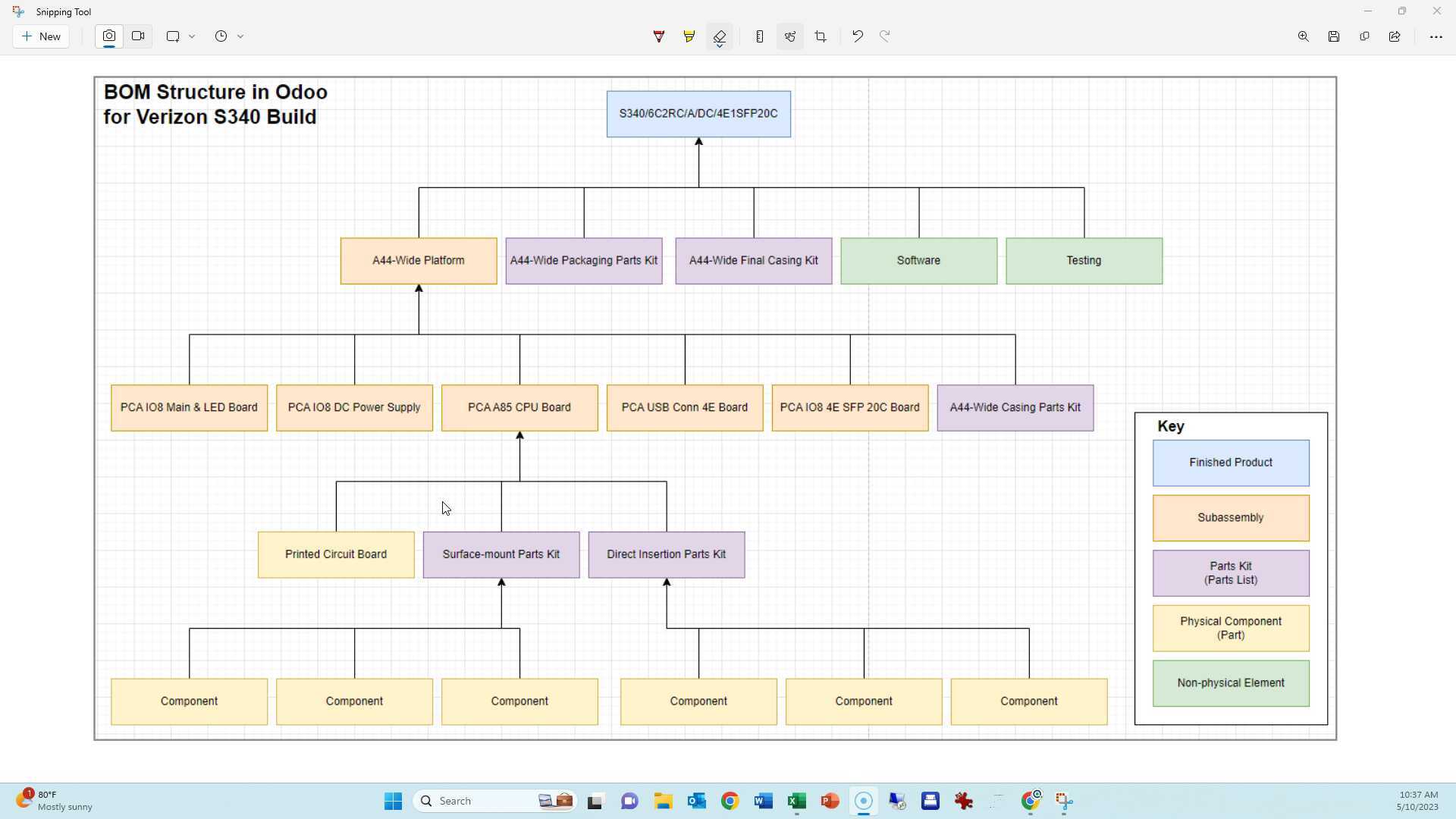The width and height of the screenshot is (1456, 819).
Task: Switch to snipping snapshot mode
Action: (108, 36)
